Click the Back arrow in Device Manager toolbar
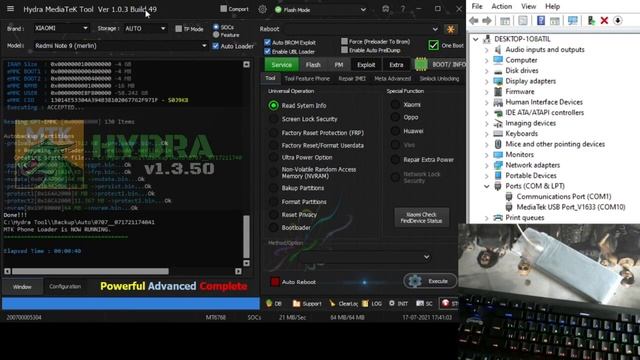The height and width of the screenshot is (360, 640). [474, 20]
